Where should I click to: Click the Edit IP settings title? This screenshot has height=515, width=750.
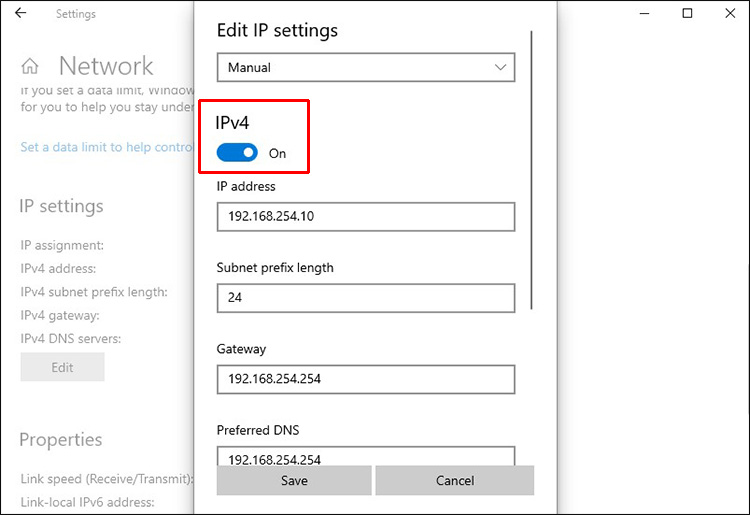pos(277,30)
